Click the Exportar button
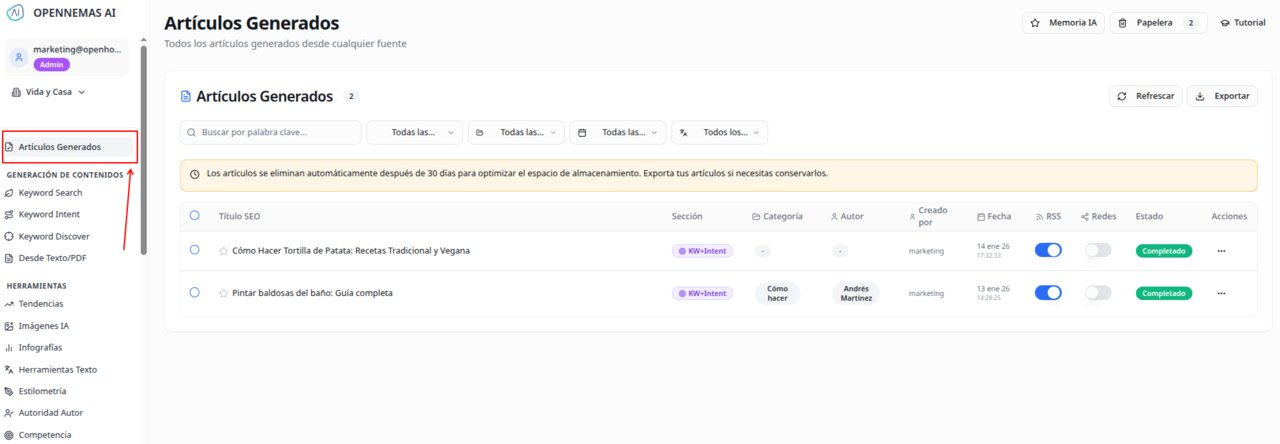Screen dimensions: 1280x444 1222,96
